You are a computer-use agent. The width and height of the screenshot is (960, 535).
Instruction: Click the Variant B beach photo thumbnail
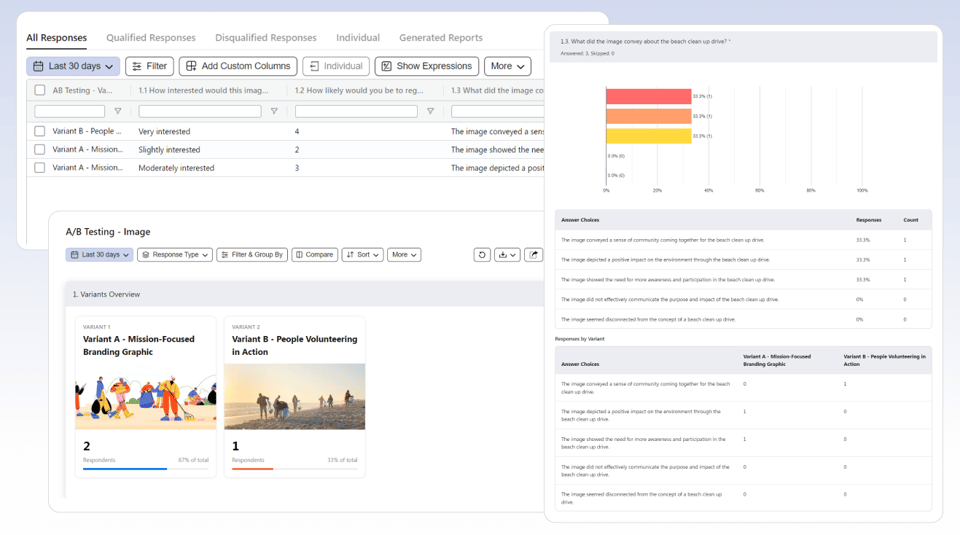coord(294,397)
